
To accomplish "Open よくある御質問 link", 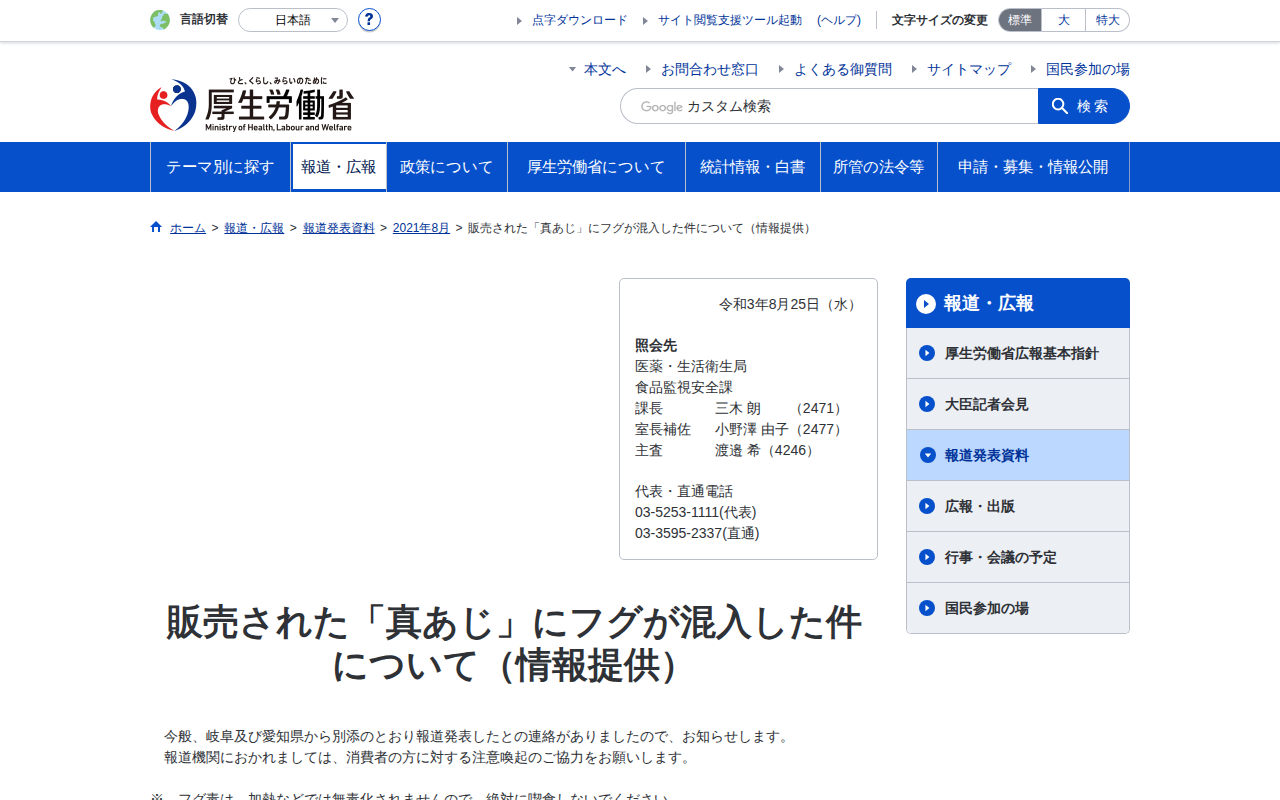I will coord(843,69).
